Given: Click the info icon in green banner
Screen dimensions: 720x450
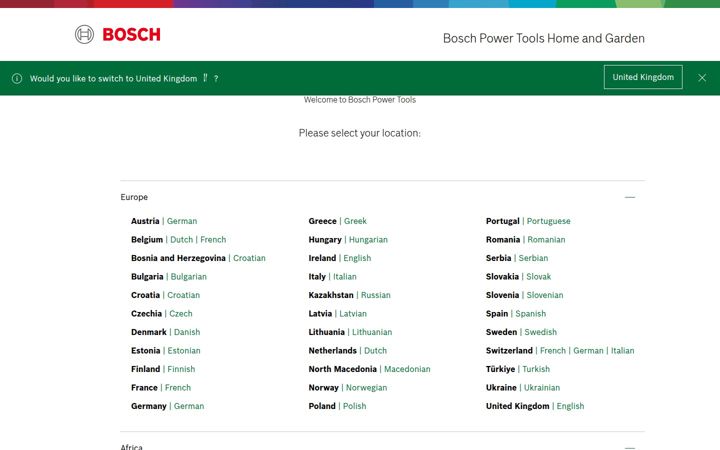Looking at the screenshot, I should [x=17, y=79].
